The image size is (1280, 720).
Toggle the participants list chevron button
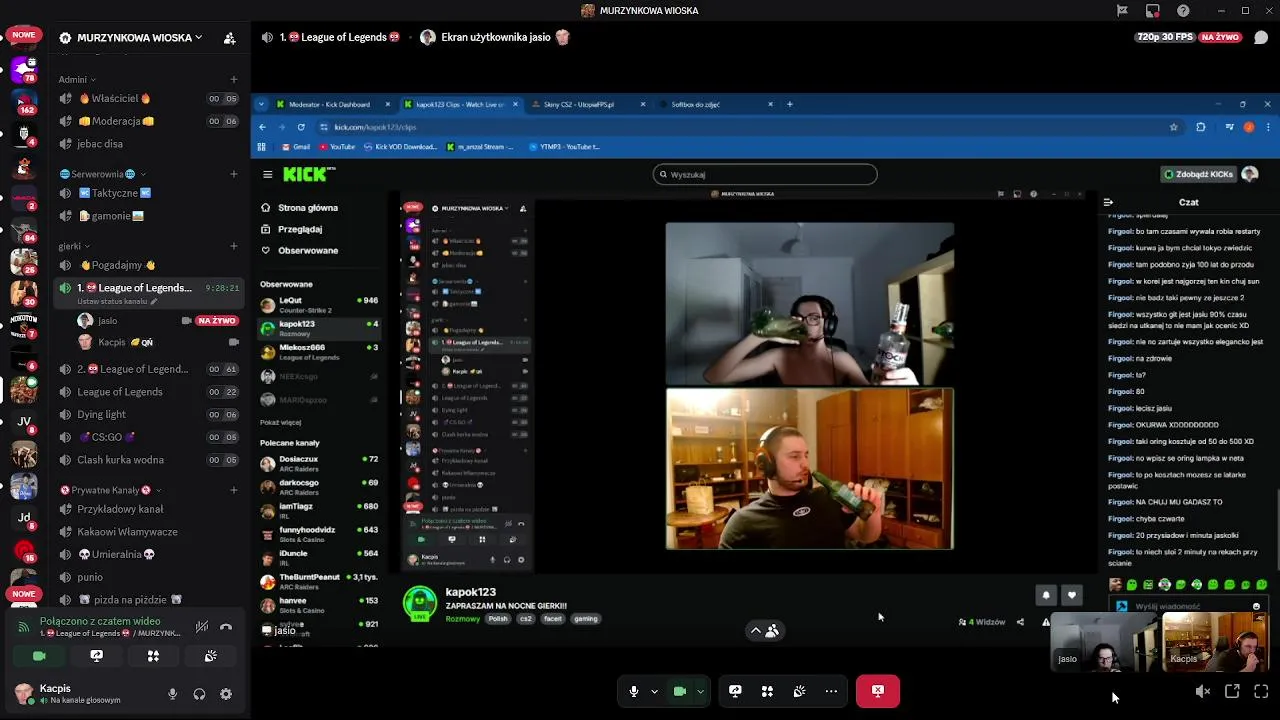[x=765, y=631]
